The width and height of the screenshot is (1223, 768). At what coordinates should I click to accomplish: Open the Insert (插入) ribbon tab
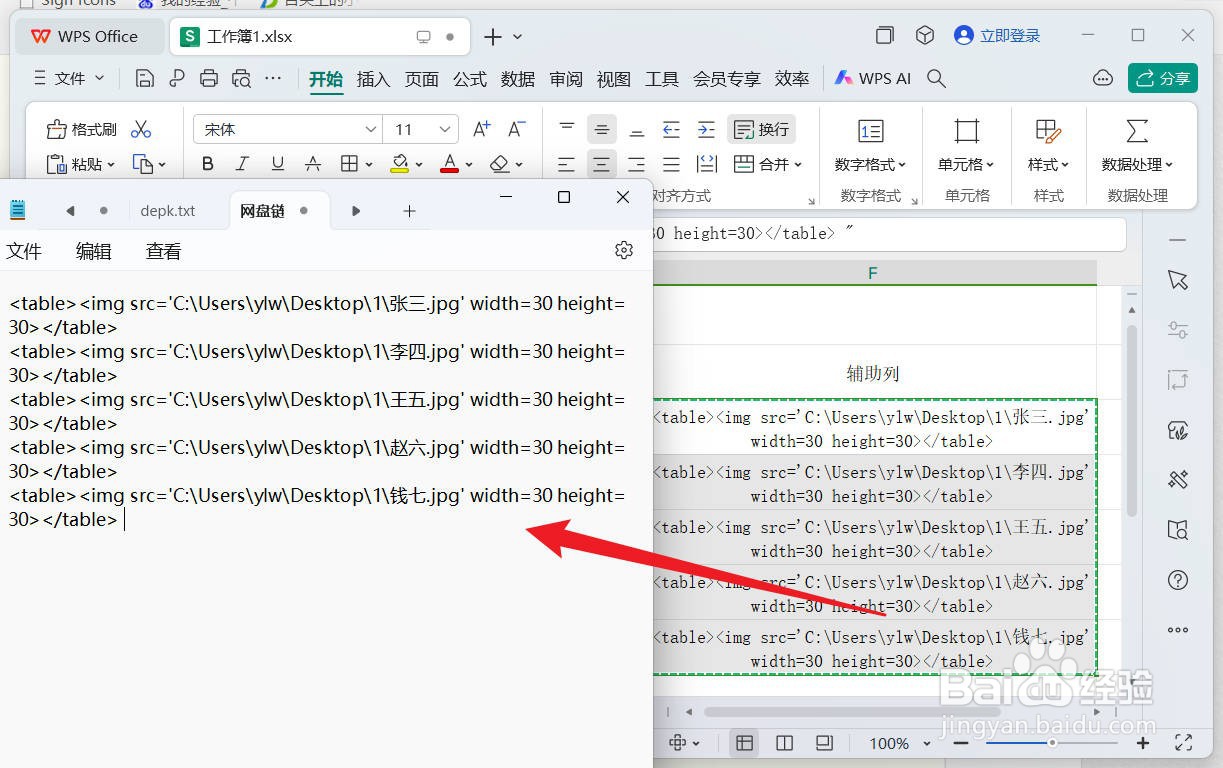coord(373,79)
